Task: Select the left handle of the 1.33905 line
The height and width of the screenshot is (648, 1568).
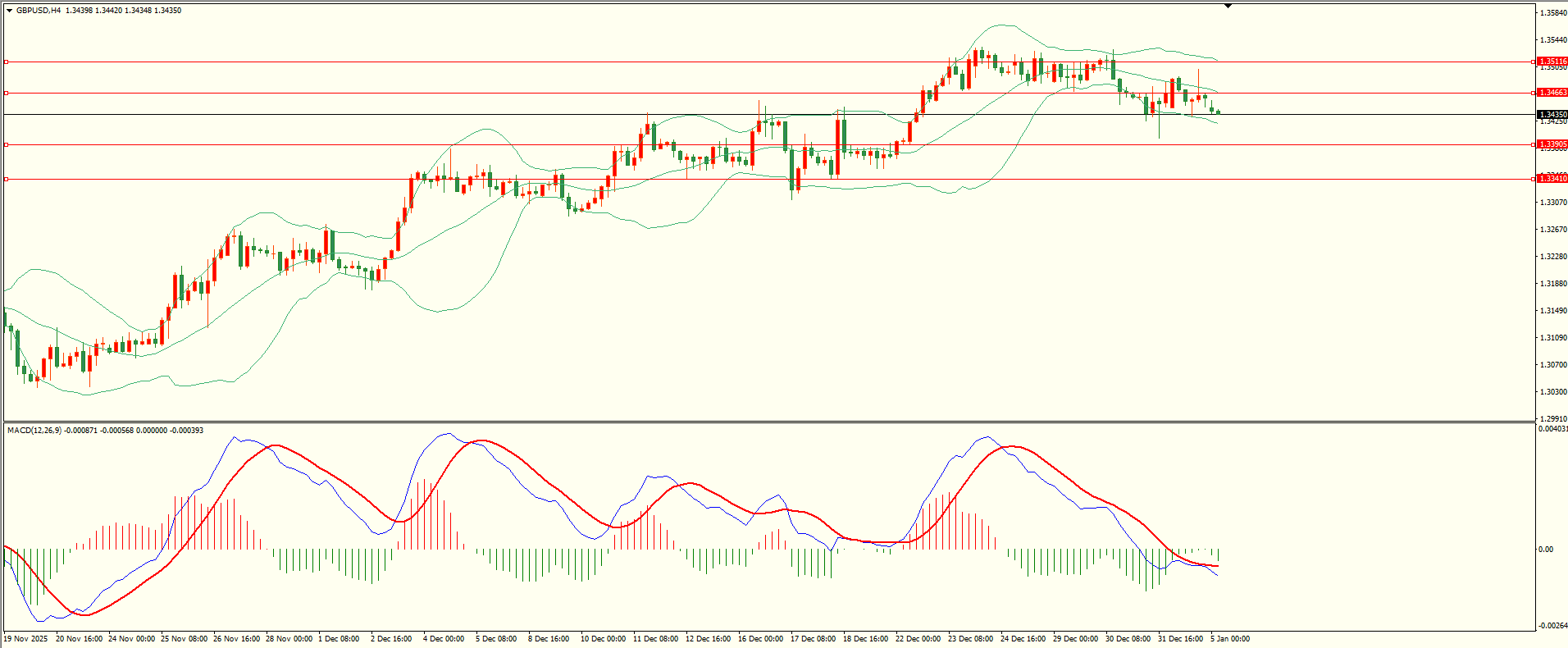Action: pyautogui.click(x=7, y=144)
